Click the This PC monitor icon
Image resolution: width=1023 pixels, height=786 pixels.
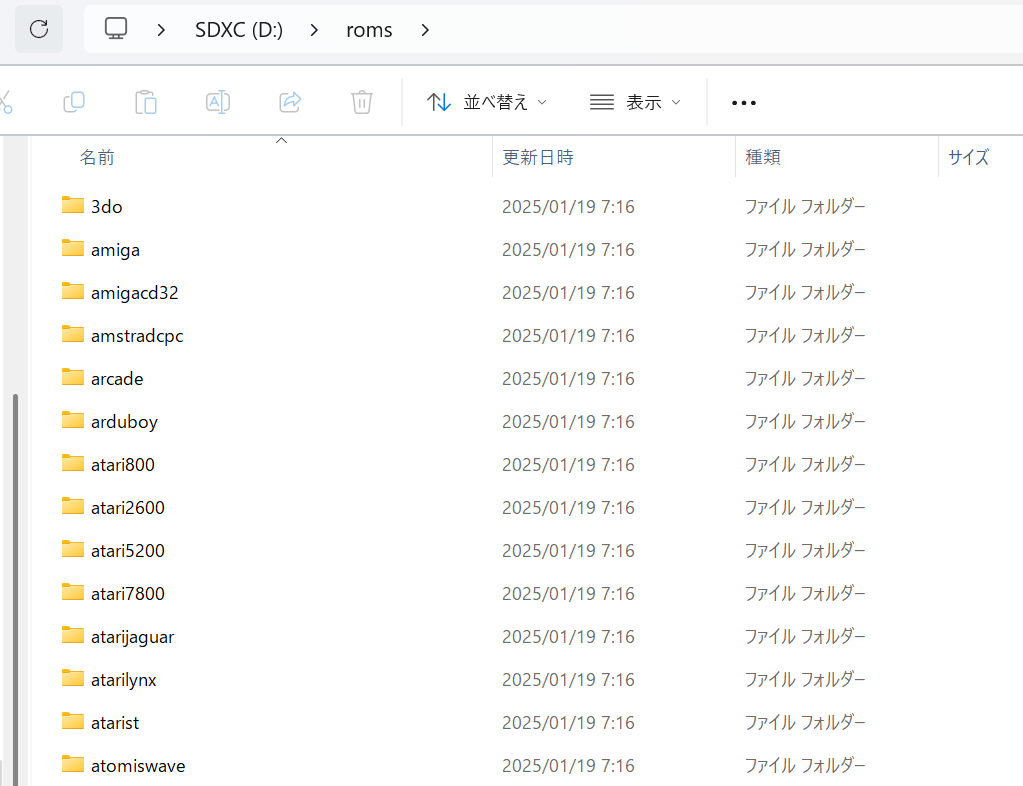coord(116,29)
